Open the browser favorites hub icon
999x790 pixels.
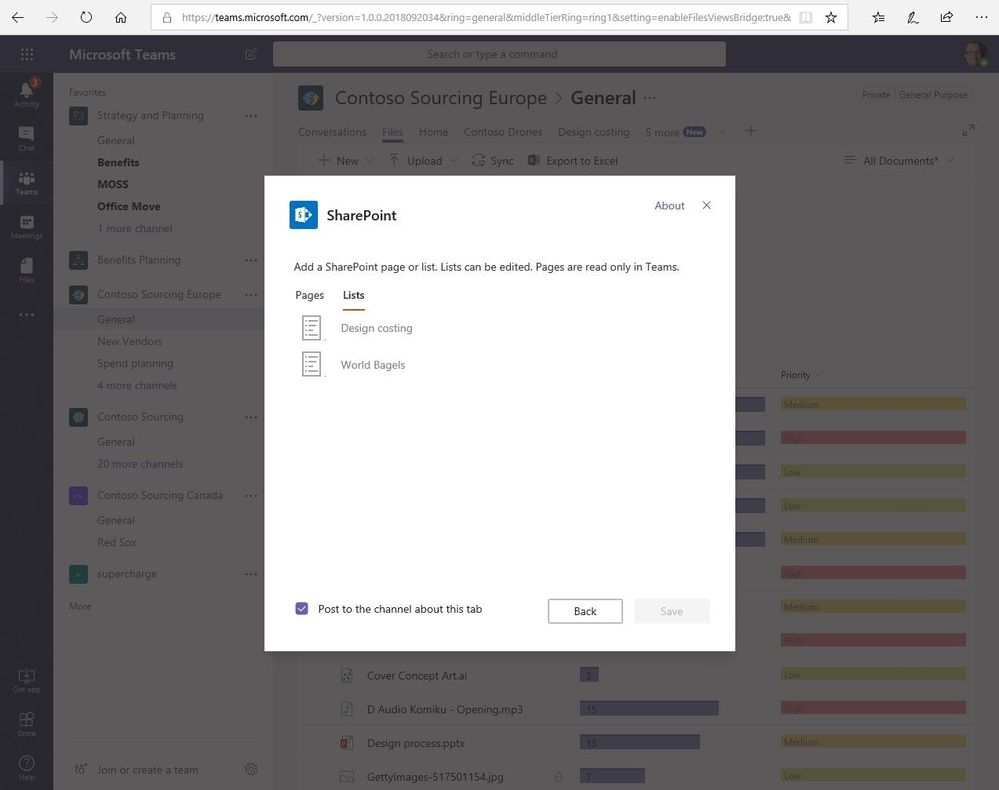[879, 18]
